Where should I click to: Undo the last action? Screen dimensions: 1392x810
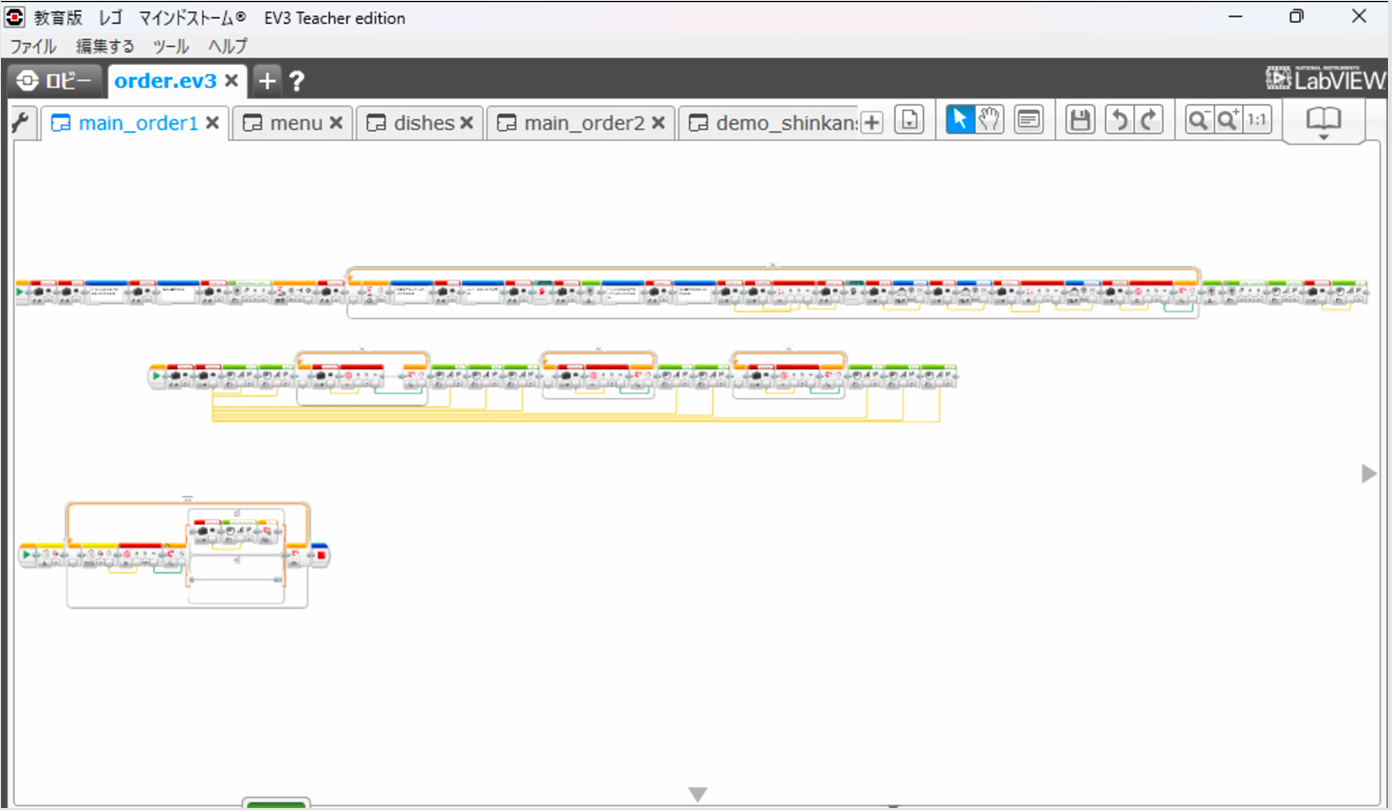[1119, 121]
